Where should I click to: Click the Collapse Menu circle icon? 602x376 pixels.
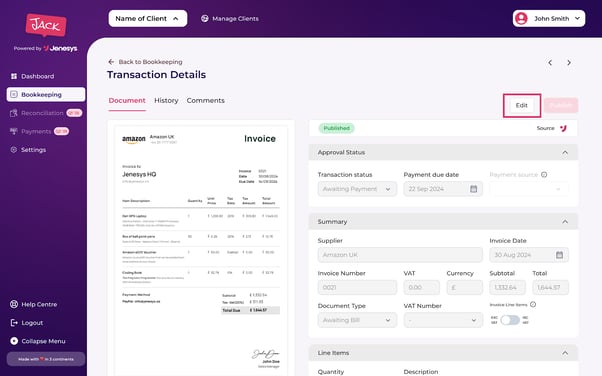[14, 341]
